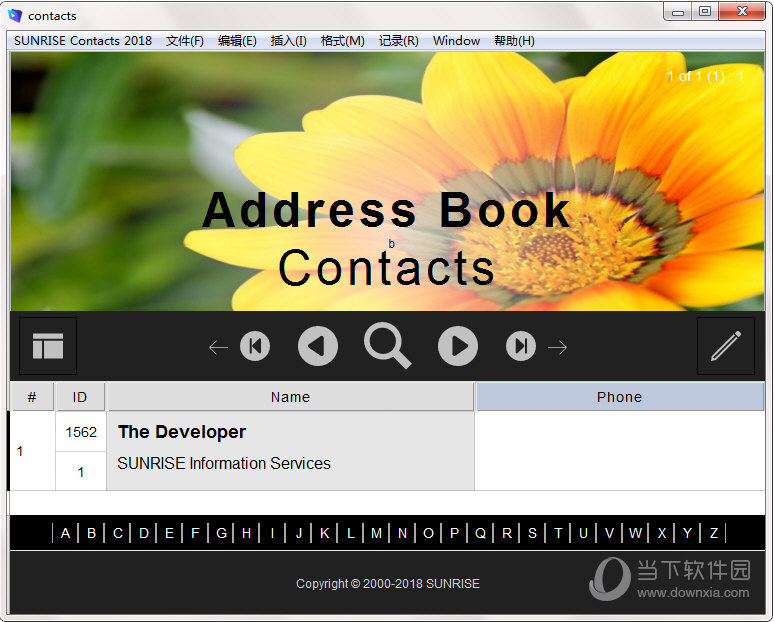This screenshot has height=622, width=774.
Task: Filter contacts by letter R
Action: click(x=506, y=533)
